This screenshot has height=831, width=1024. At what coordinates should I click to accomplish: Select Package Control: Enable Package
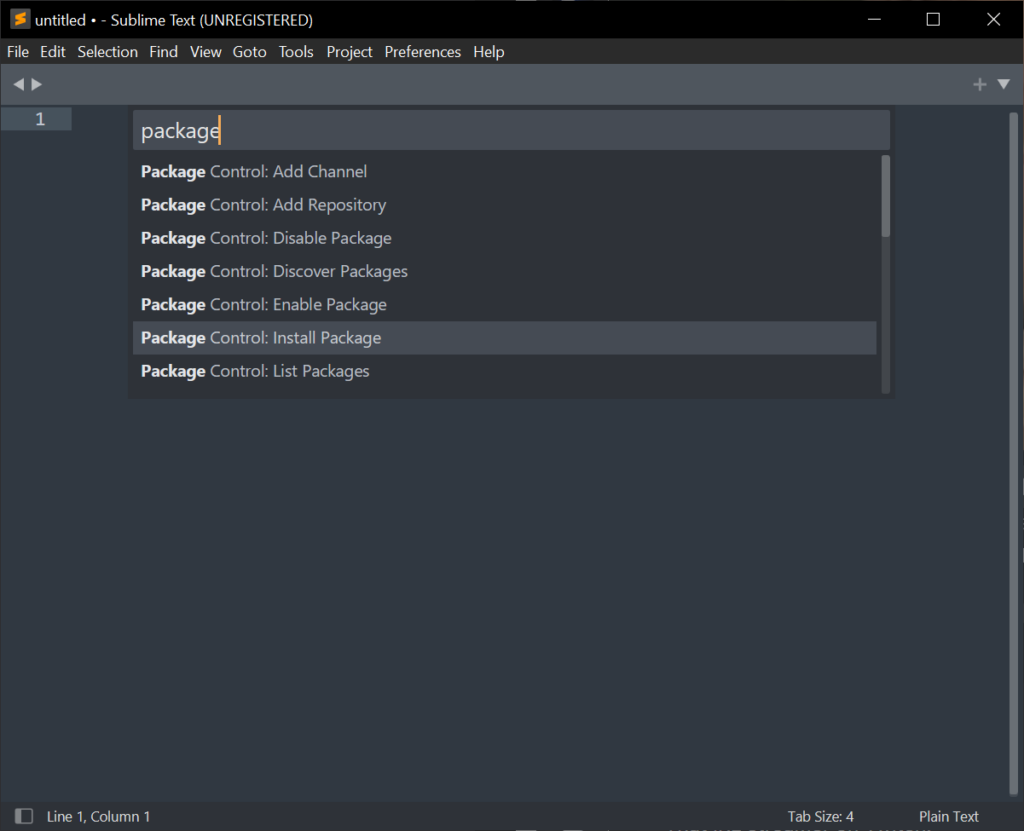[x=504, y=305]
